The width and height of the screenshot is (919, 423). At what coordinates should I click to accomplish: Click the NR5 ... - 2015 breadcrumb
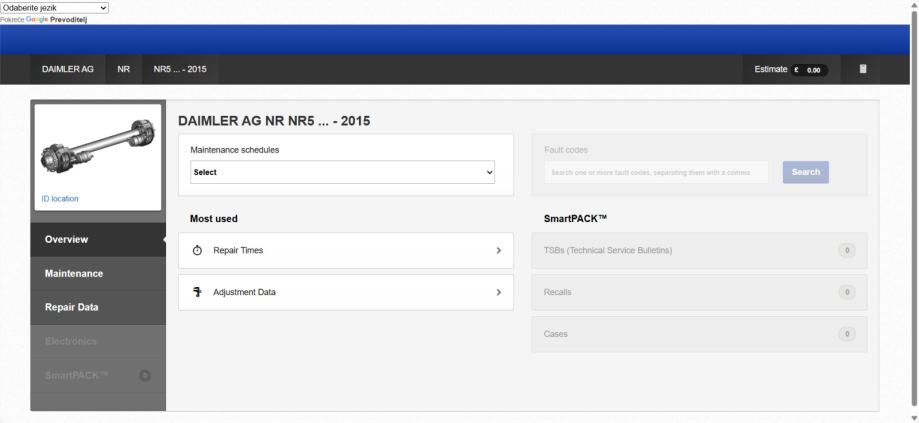(x=180, y=69)
